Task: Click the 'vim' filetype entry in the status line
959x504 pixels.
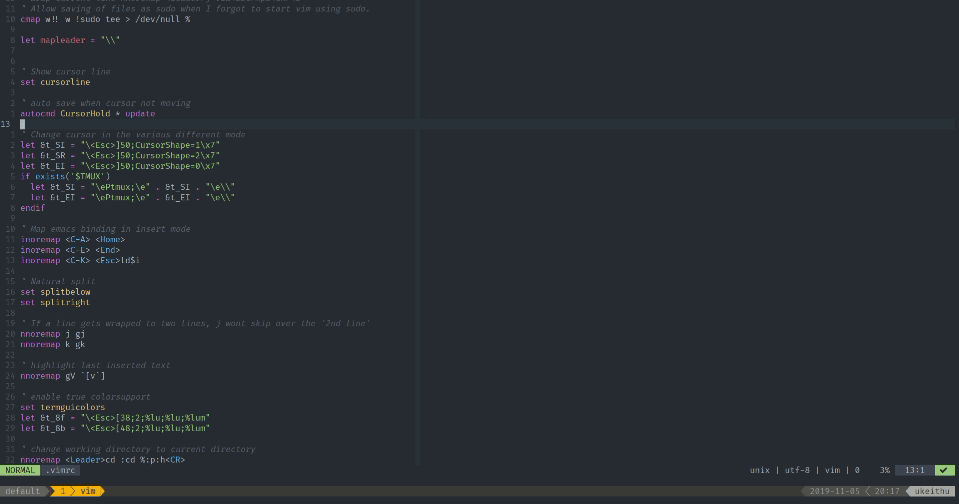Action: click(x=832, y=470)
